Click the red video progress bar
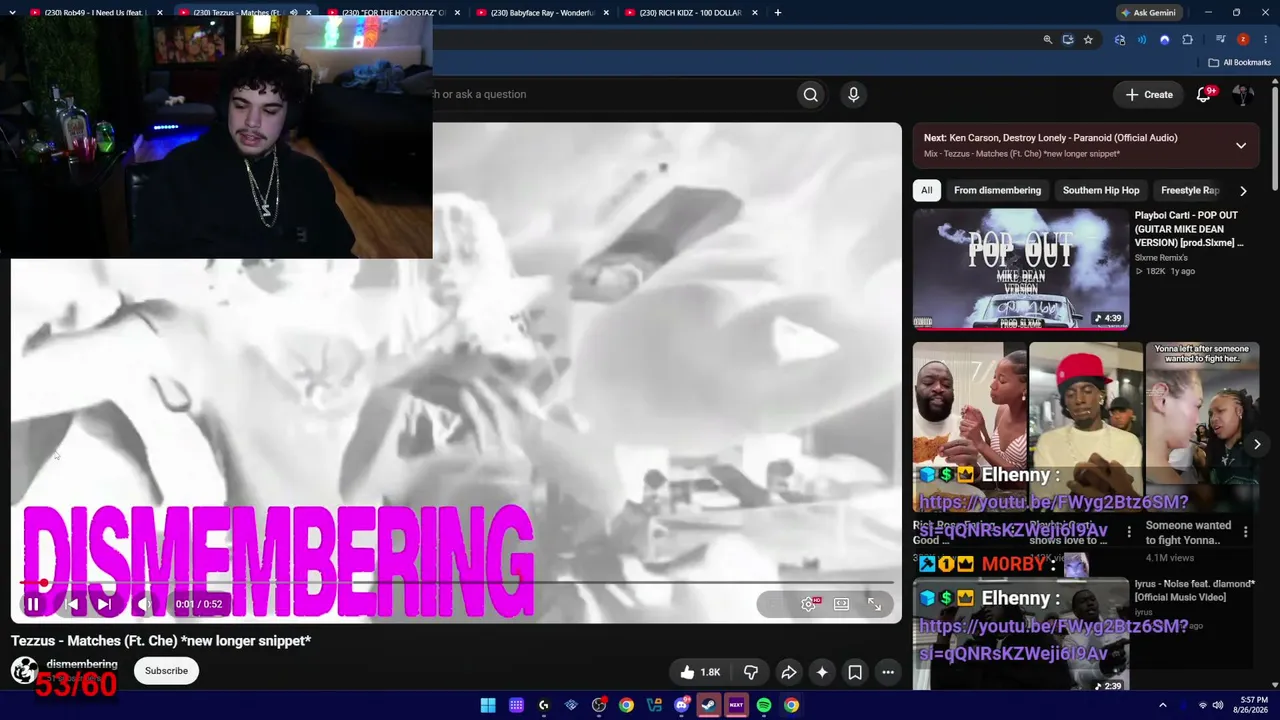Screen dimensions: 1280x720 456,582
